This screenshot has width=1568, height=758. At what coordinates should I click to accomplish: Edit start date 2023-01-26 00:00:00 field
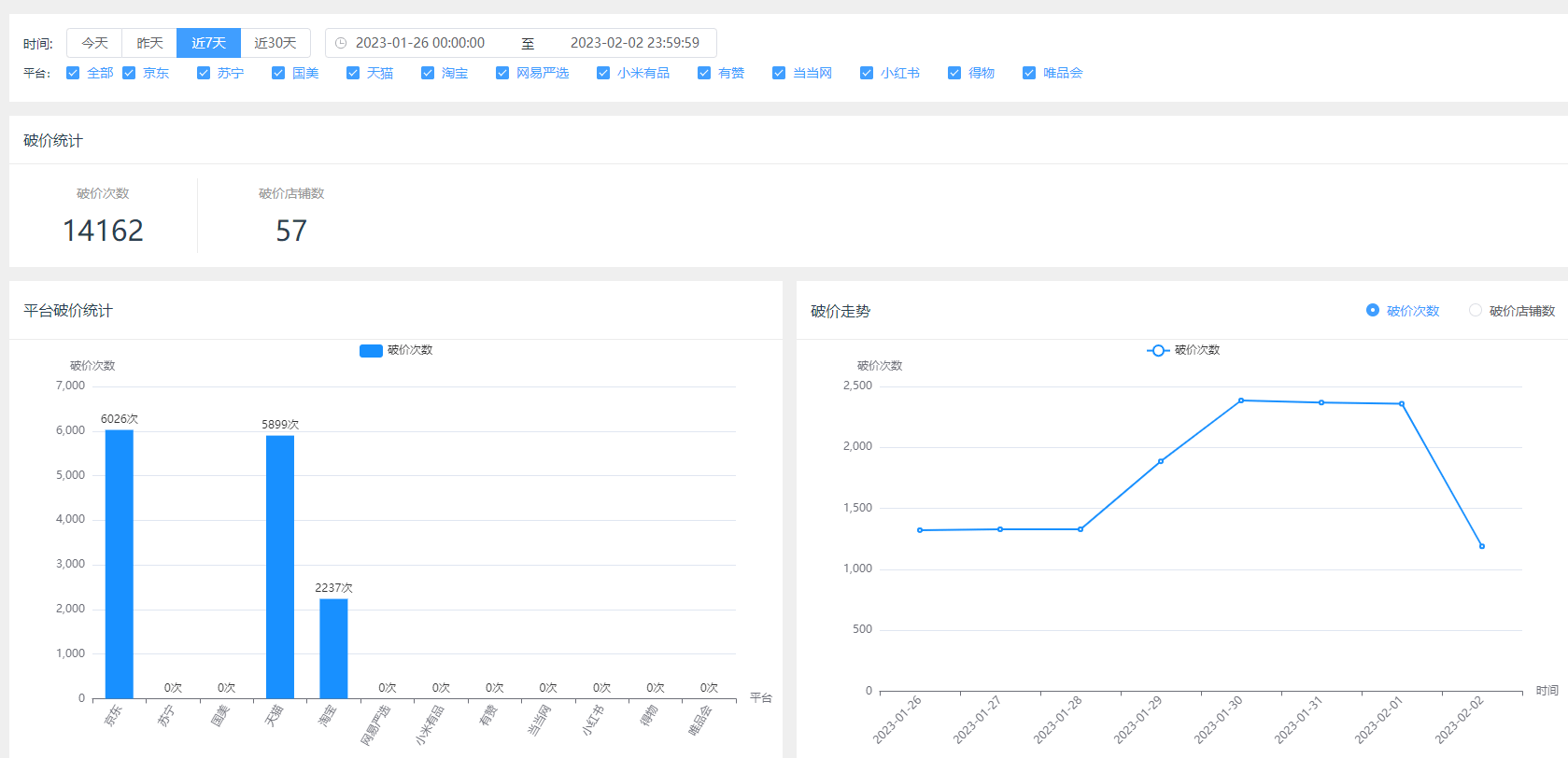[x=420, y=43]
